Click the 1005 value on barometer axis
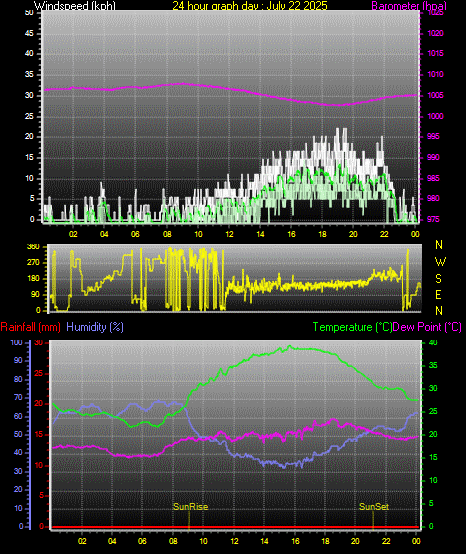This screenshot has height=554, width=466. [x=435, y=95]
